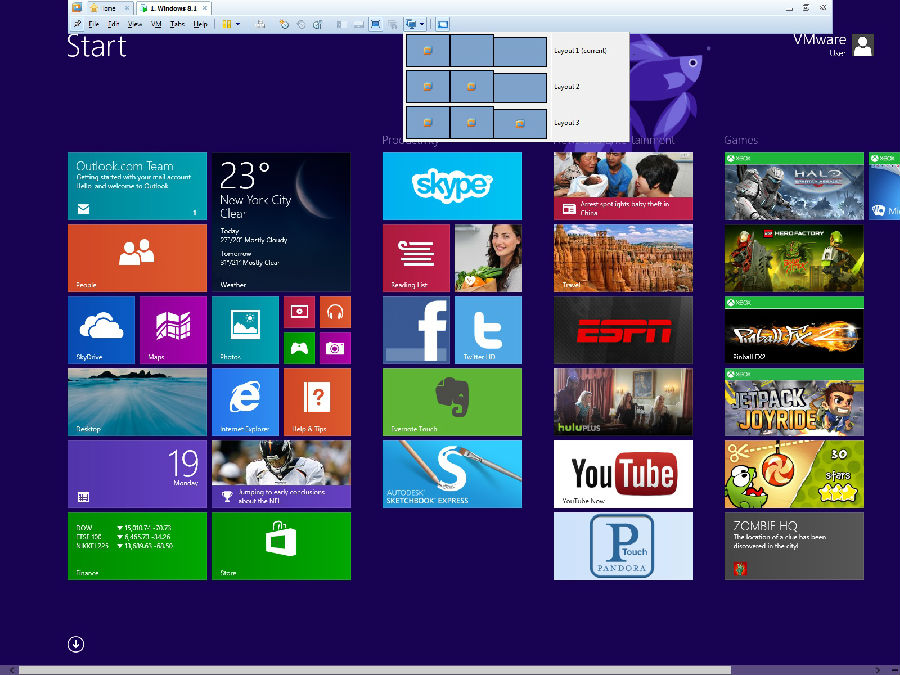900x675 pixels.
Task: Open the VM menu
Action: point(156,24)
